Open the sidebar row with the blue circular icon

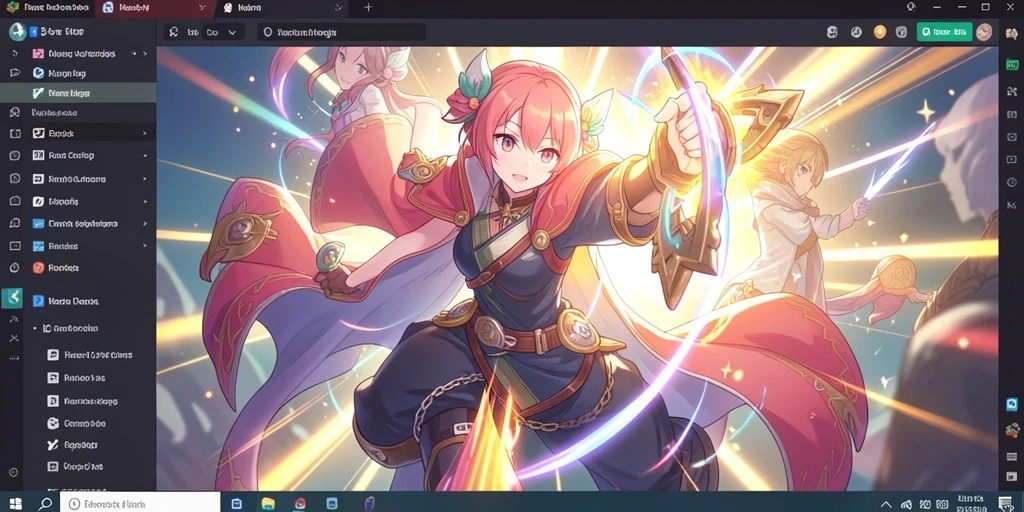pos(90,73)
